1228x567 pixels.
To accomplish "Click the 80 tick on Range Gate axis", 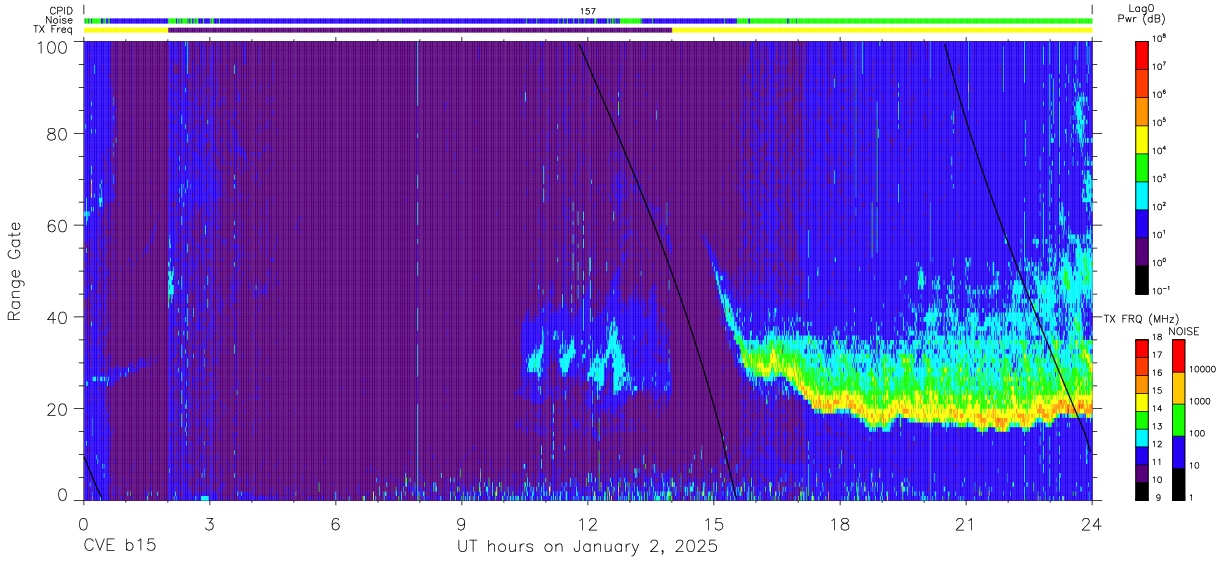I will click(x=58, y=134).
